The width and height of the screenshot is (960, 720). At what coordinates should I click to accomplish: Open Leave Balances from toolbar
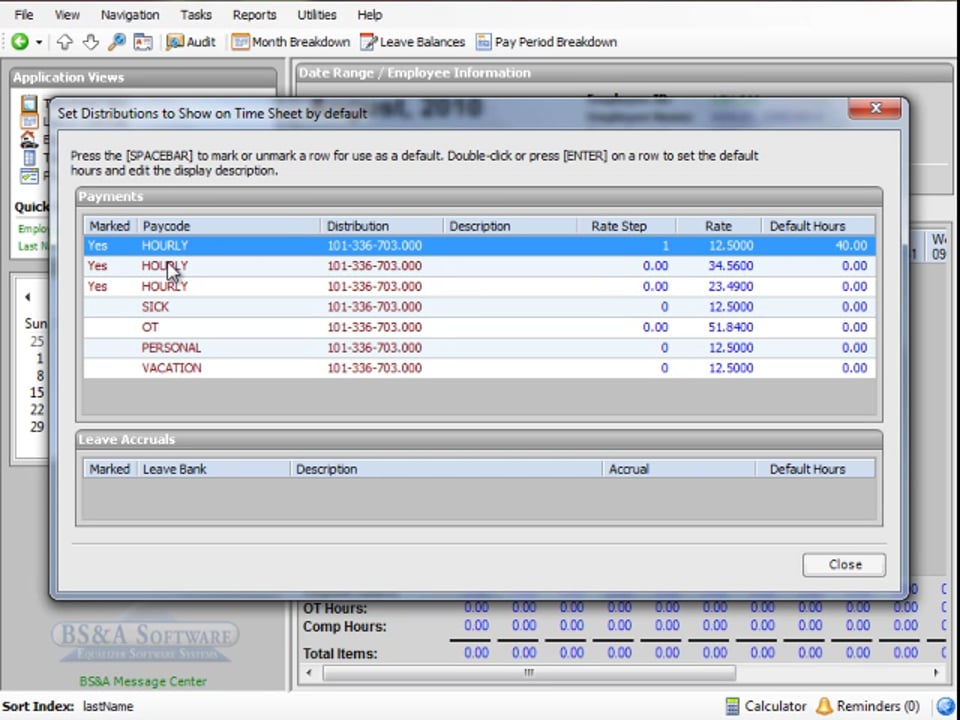(x=413, y=42)
